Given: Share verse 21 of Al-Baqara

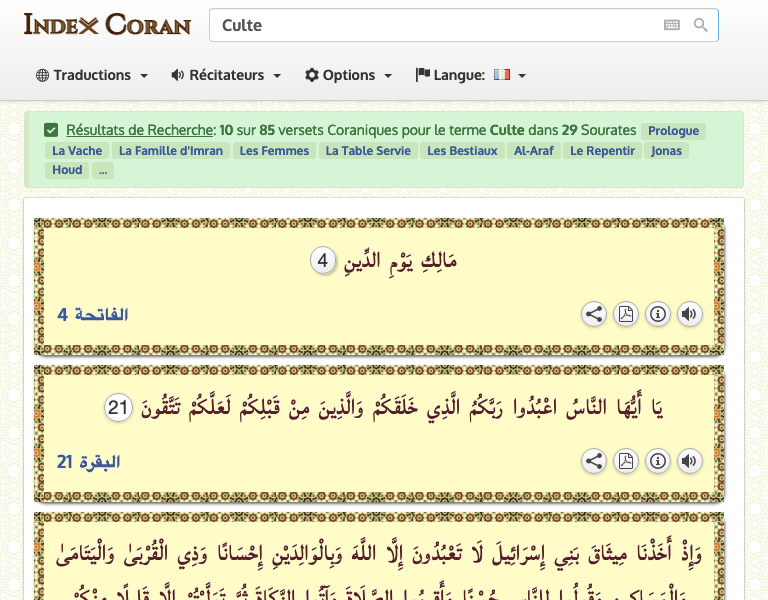Looking at the screenshot, I should tap(594, 461).
